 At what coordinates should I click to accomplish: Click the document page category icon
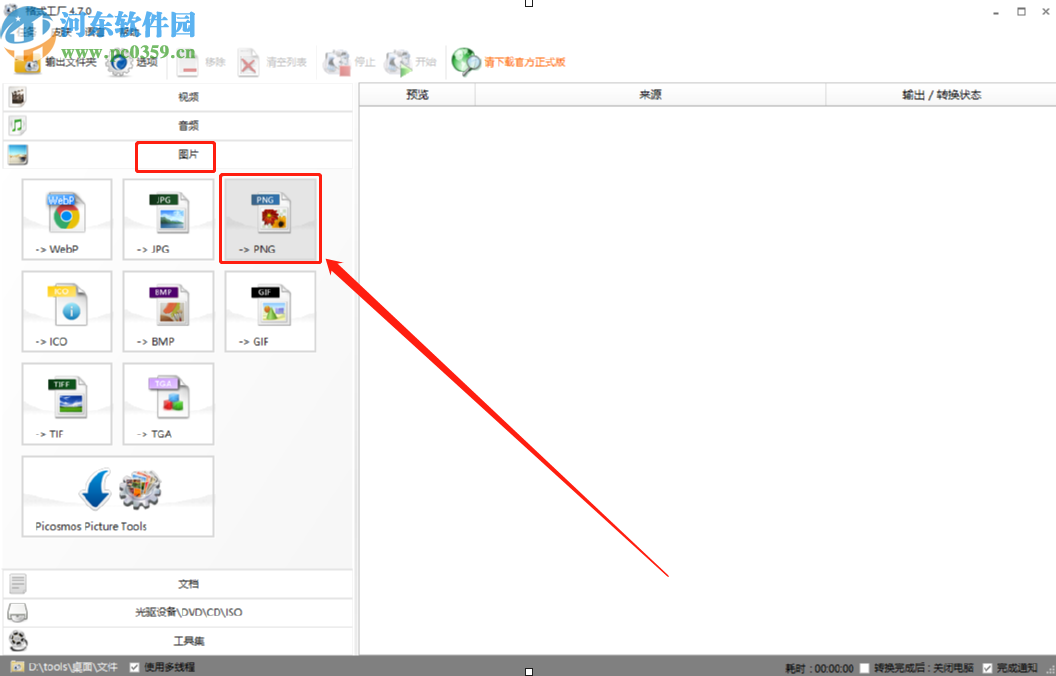18,584
